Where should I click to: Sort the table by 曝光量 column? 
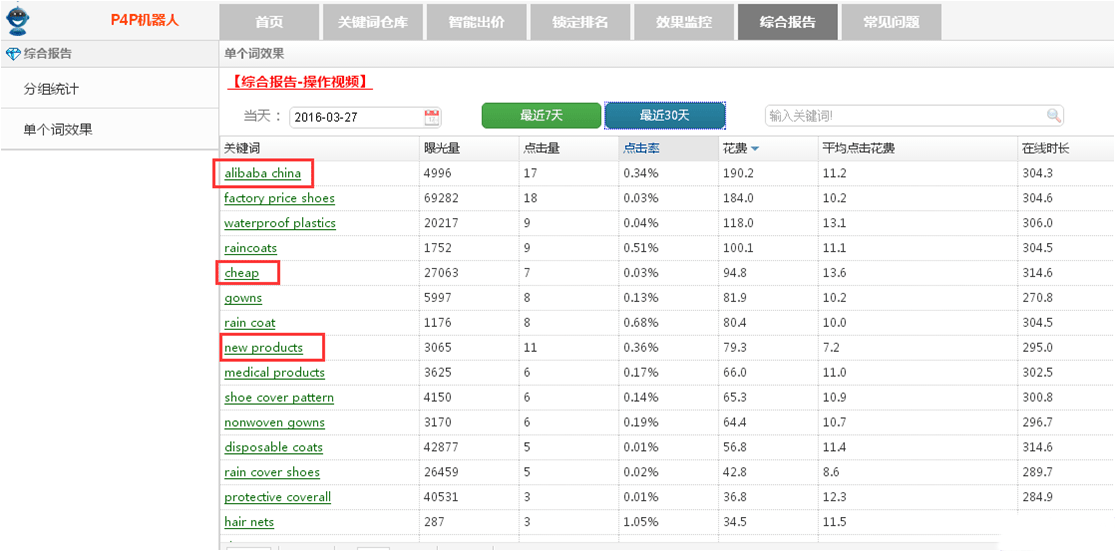(442, 148)
